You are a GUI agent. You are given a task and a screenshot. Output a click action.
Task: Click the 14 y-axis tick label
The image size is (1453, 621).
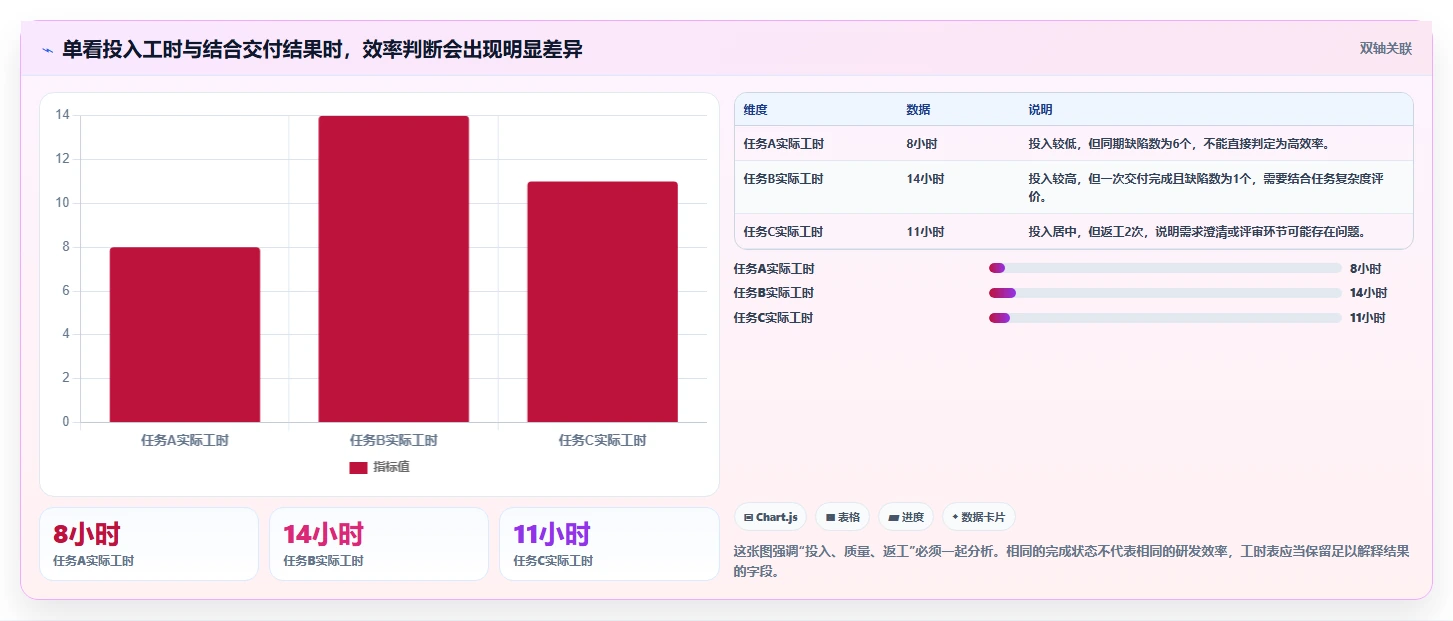(62, 115)
